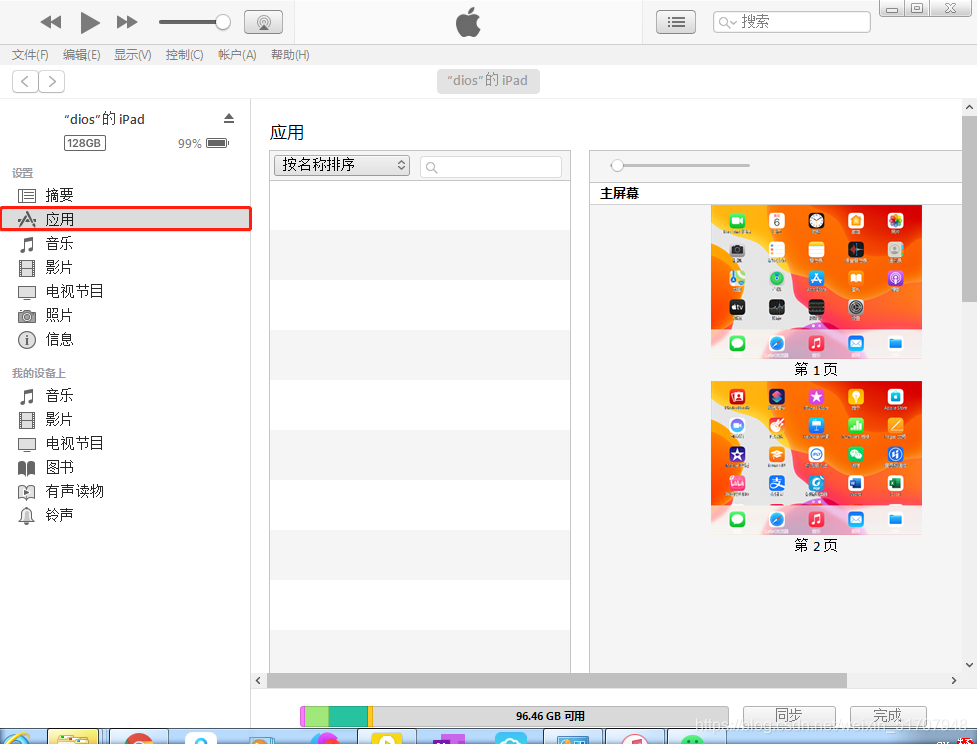
Task: Go back with the left chevron
Action: point(25,81)
